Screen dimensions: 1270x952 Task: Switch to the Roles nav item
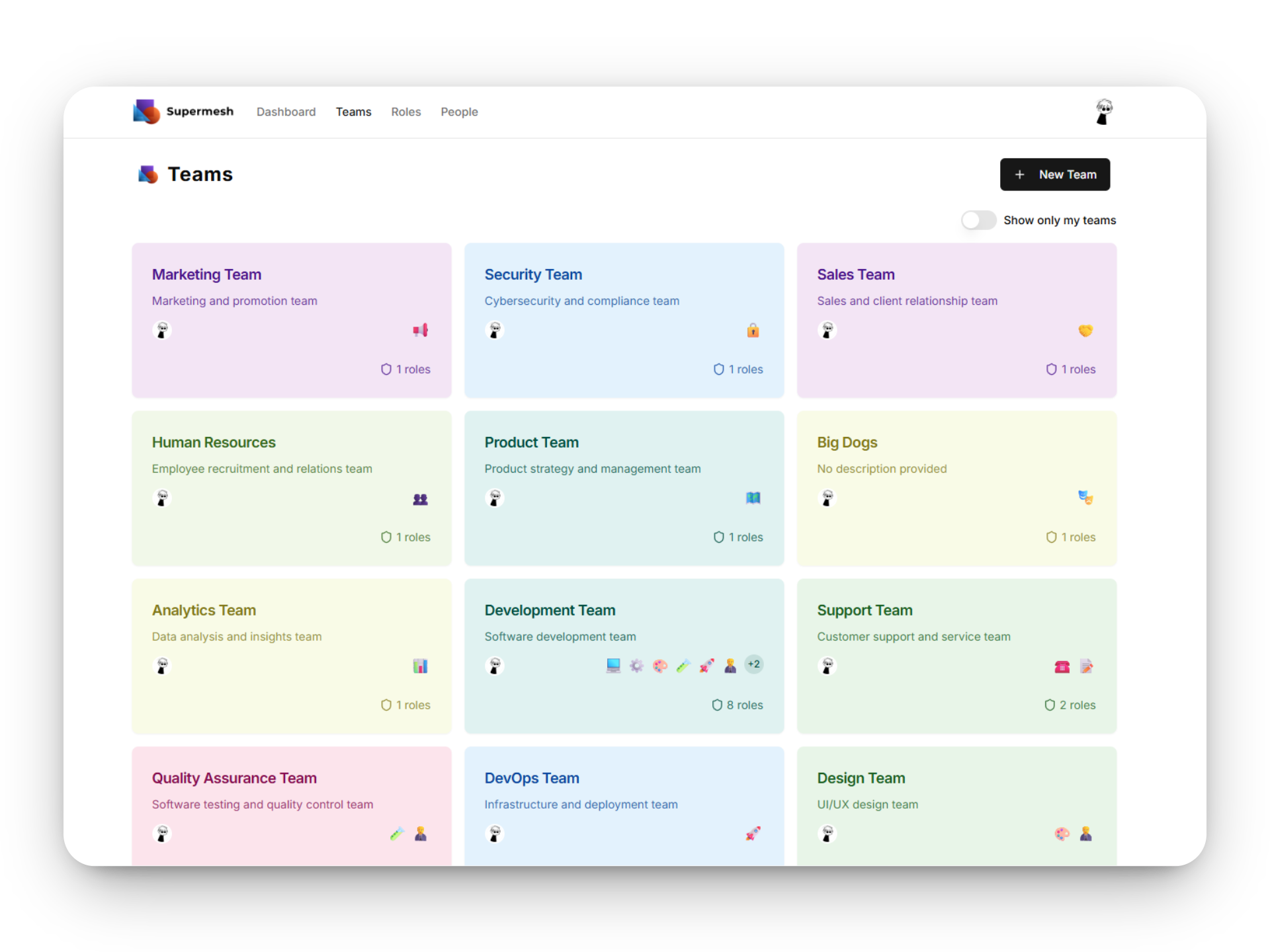coord(405,112)
